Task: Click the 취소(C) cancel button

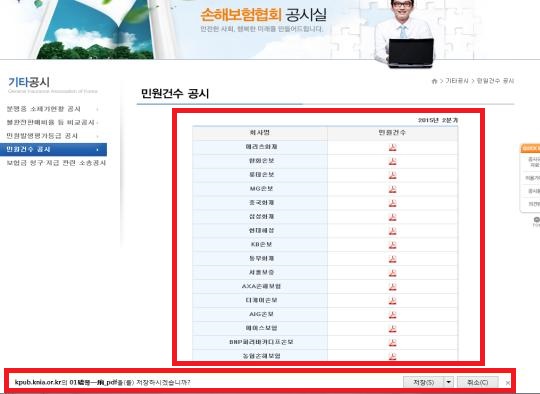Action: (x=478, y=382)
